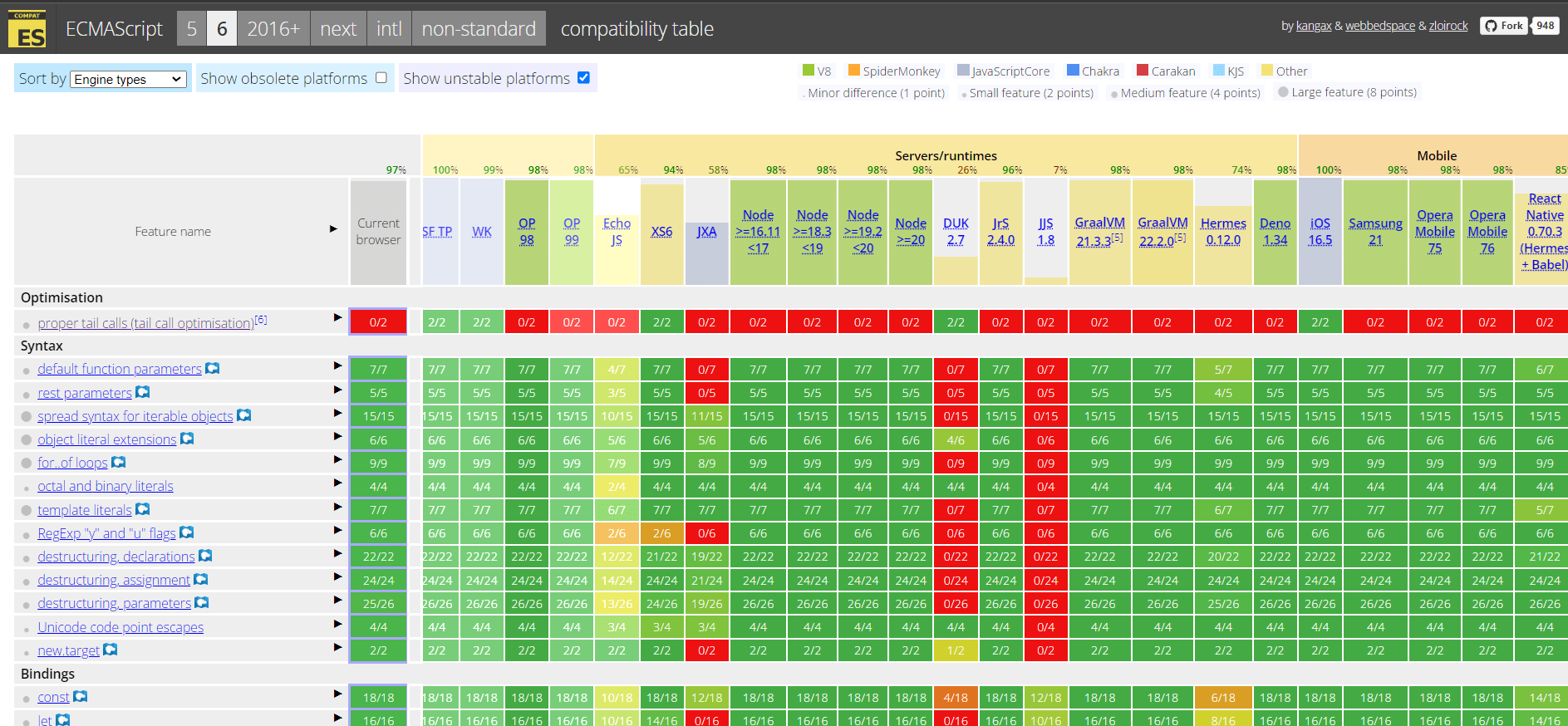
Task: Open the non-standard tab
Action: pyautogui.click(x=479, y=29)
